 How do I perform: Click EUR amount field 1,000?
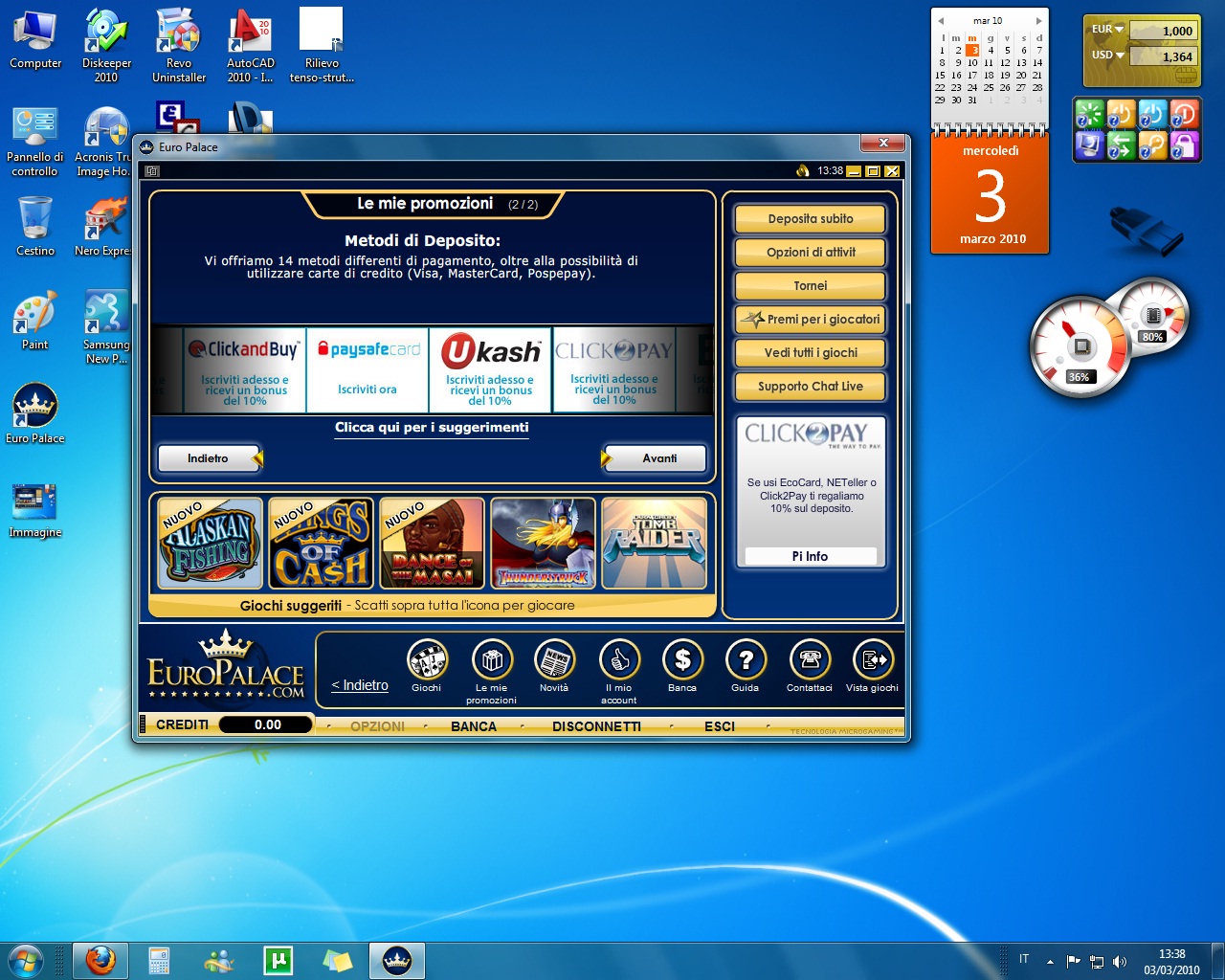pyautogui.click(x=1163, y=31)
